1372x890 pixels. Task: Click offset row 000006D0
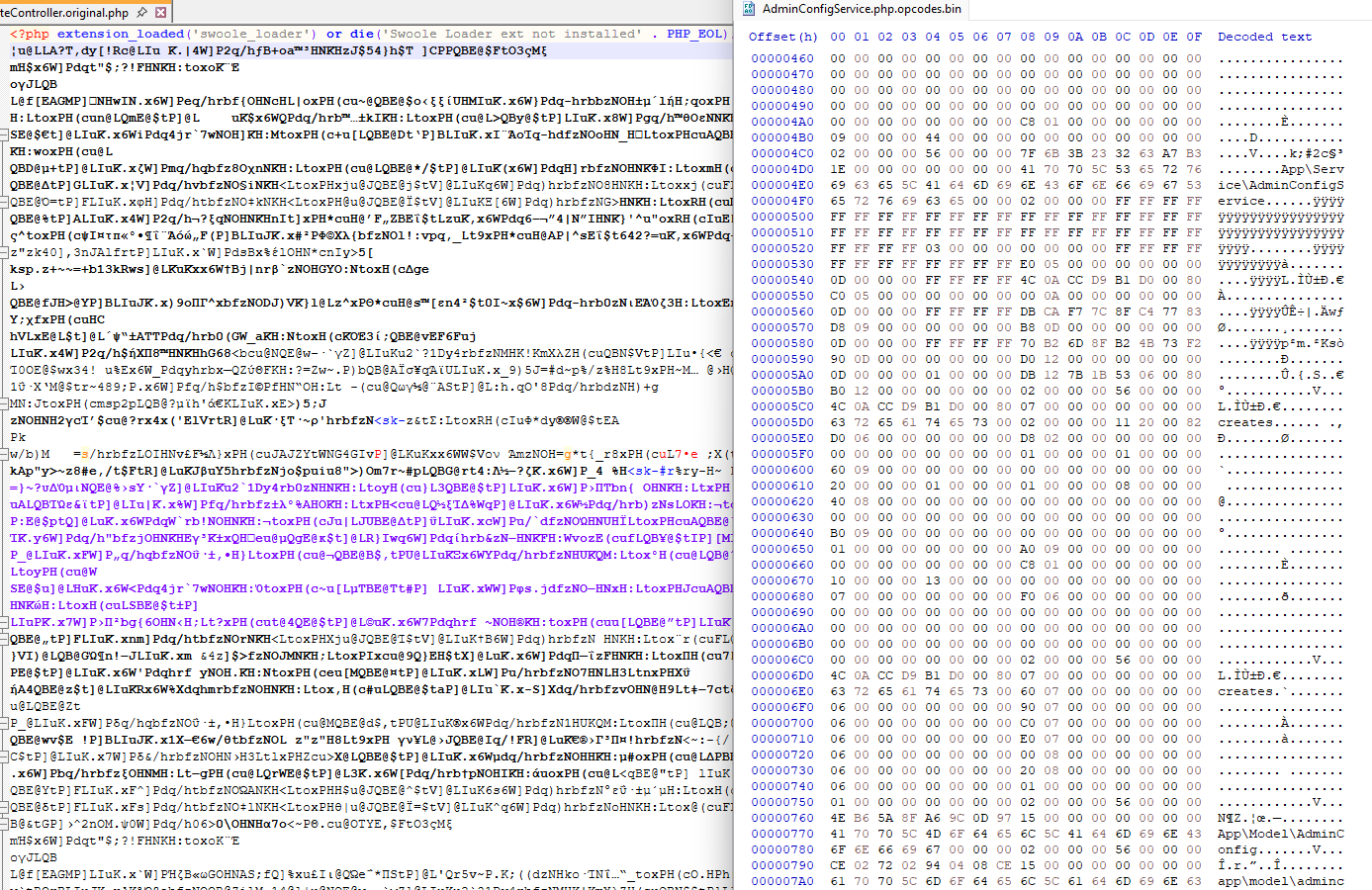pos(782,675)
